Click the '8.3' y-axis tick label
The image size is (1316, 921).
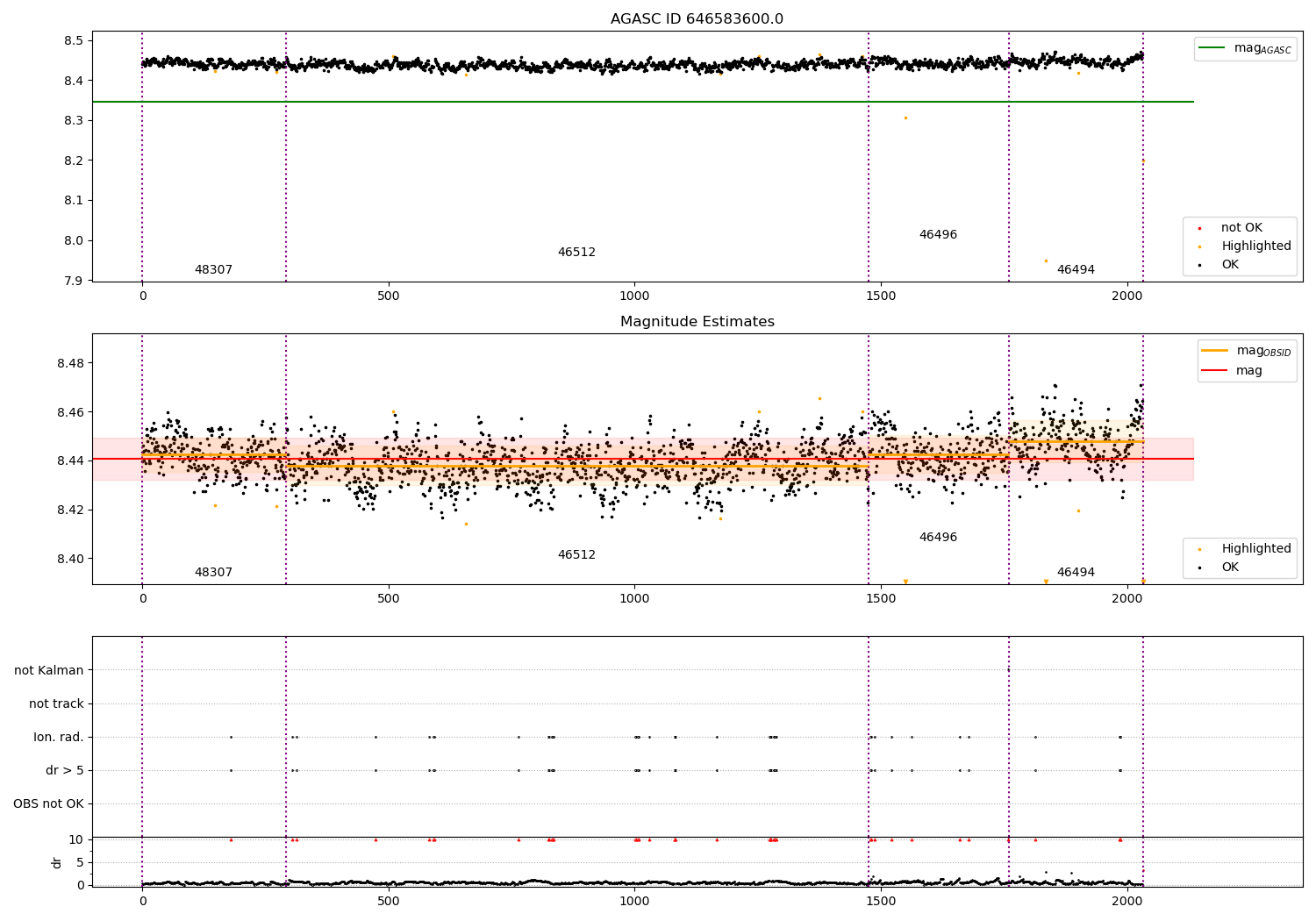(x=74, y=121)
